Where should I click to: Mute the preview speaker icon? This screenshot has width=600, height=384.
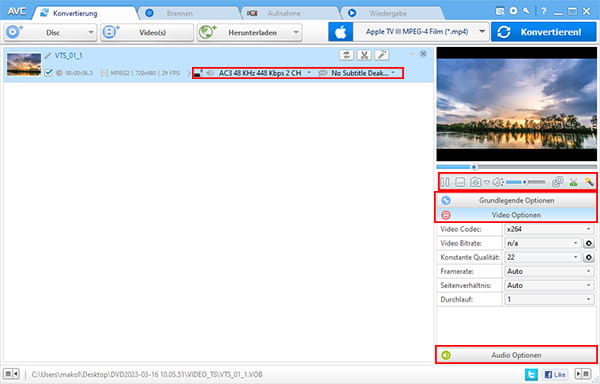tap(497, 182)
